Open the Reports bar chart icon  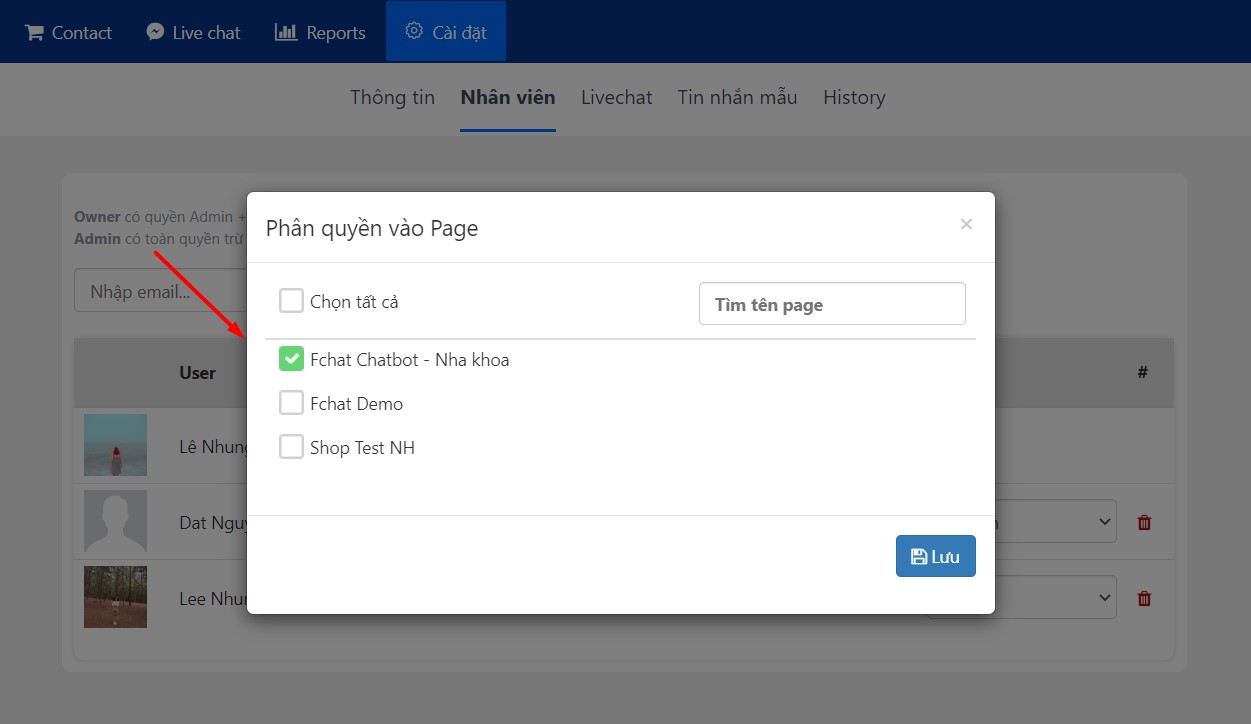286,32
